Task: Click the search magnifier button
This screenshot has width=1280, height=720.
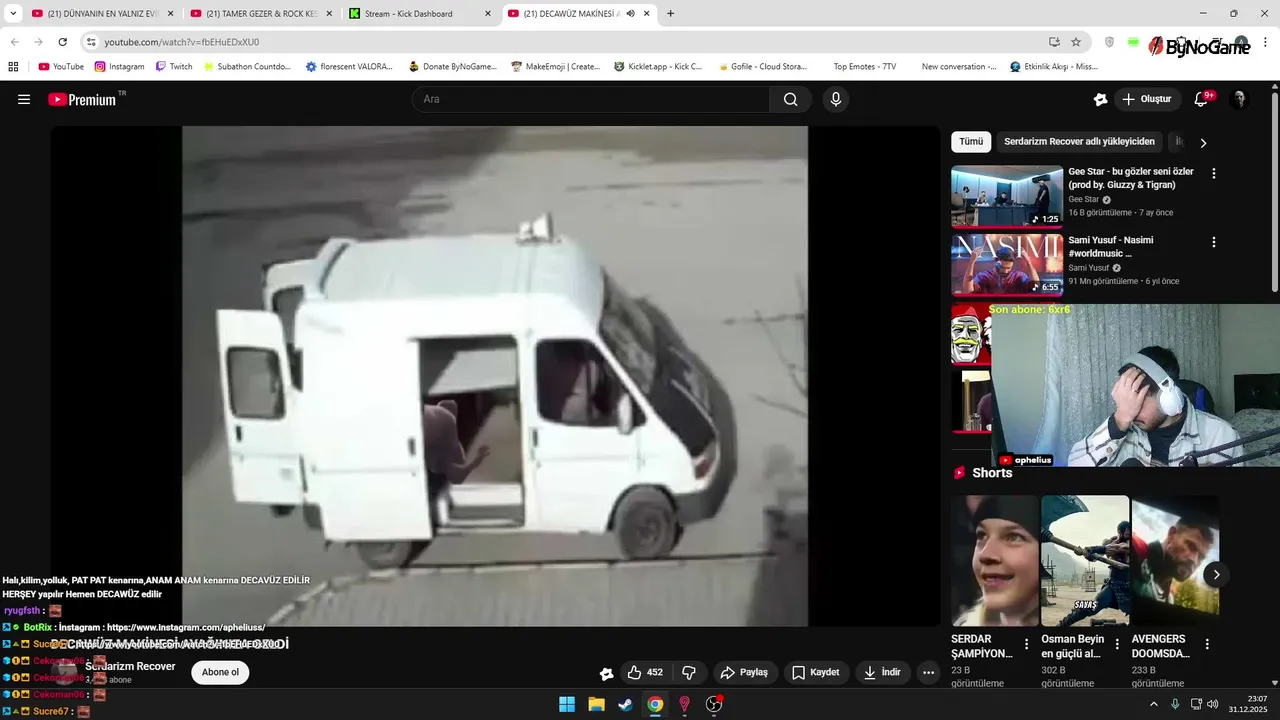Action: tap(790, 99)
